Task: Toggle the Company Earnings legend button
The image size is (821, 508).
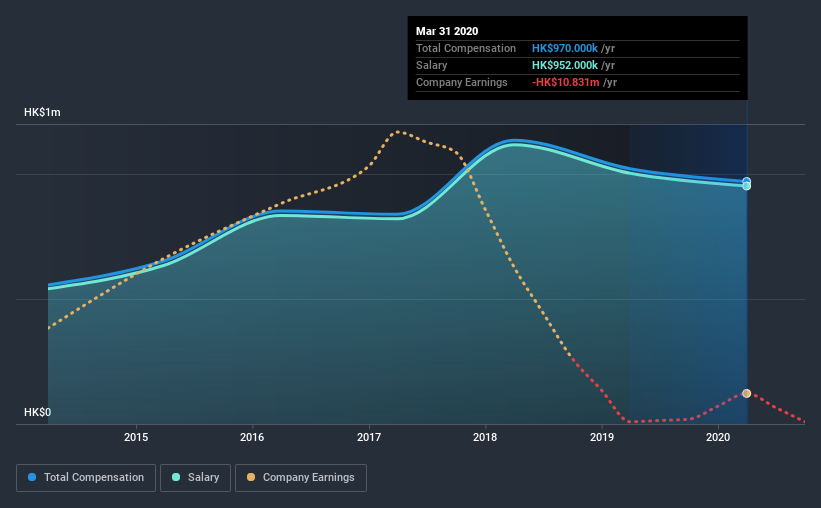Action: tap(301, 478)
